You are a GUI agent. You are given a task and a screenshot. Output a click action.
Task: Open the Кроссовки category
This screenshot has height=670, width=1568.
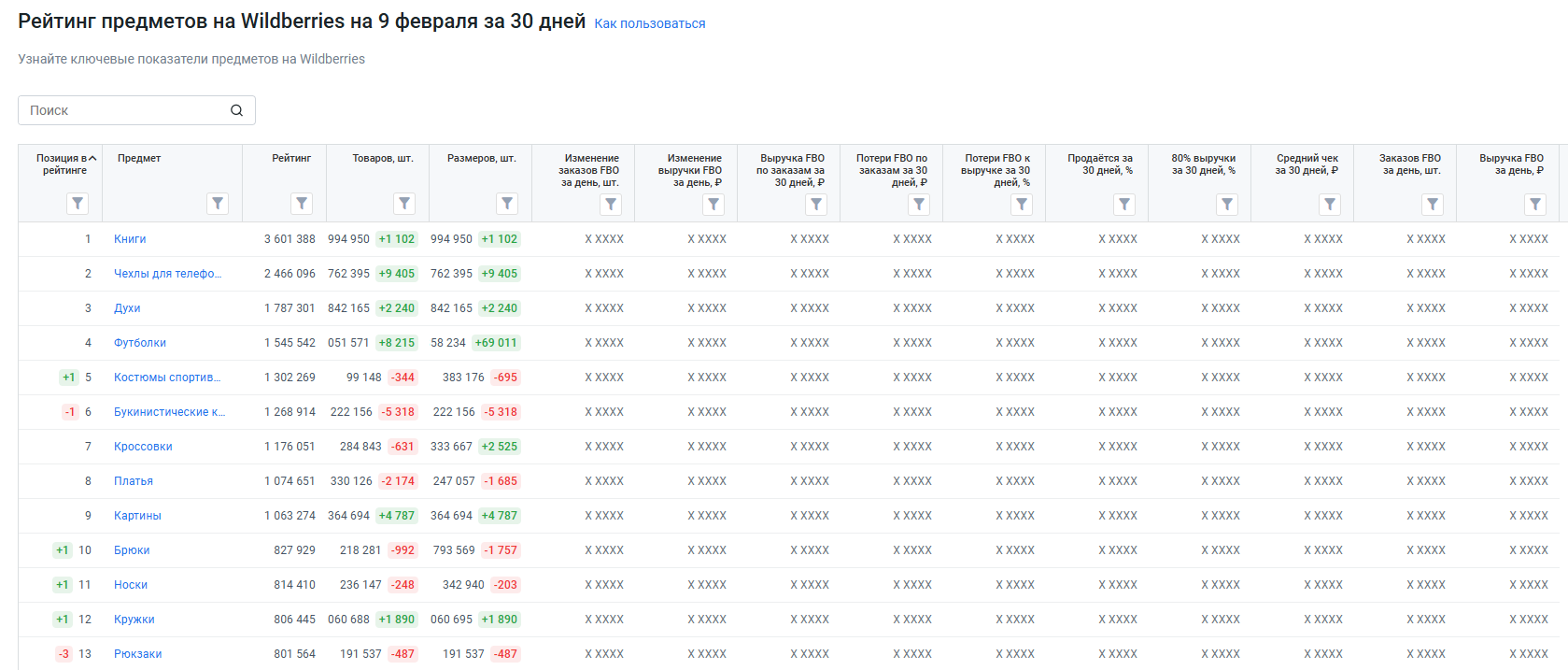143,447
